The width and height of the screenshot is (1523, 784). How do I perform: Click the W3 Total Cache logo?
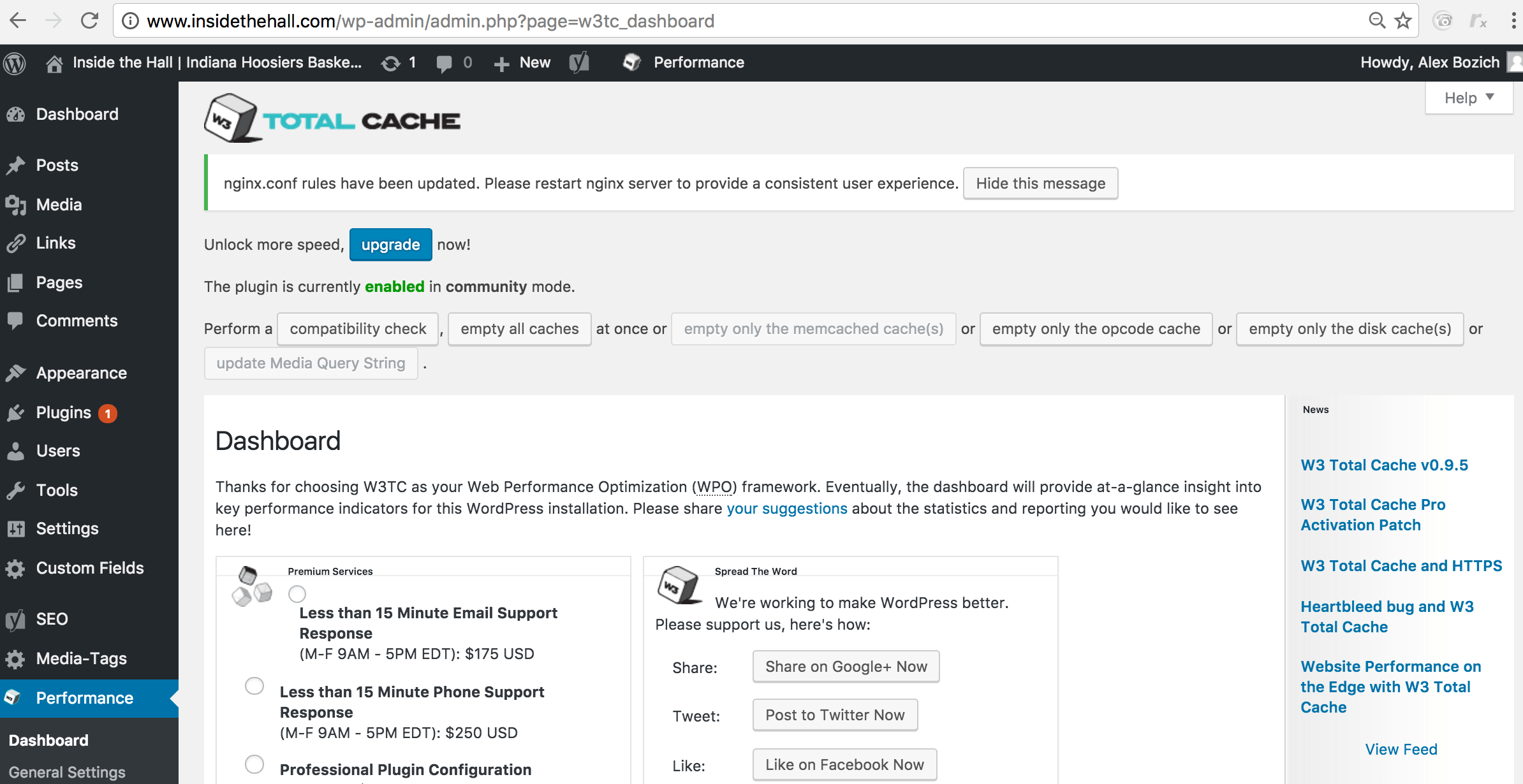point(332,118)
